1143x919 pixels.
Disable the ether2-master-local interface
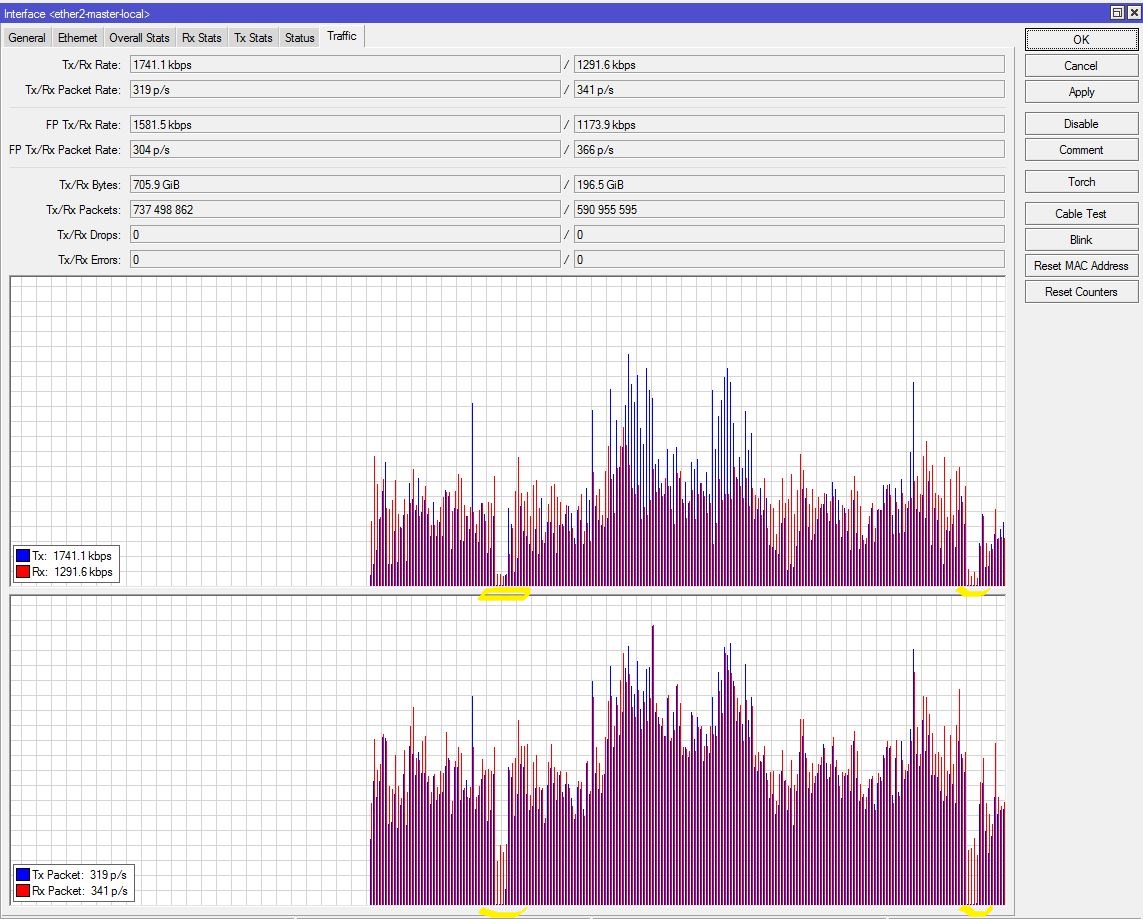coord(1081,124)
